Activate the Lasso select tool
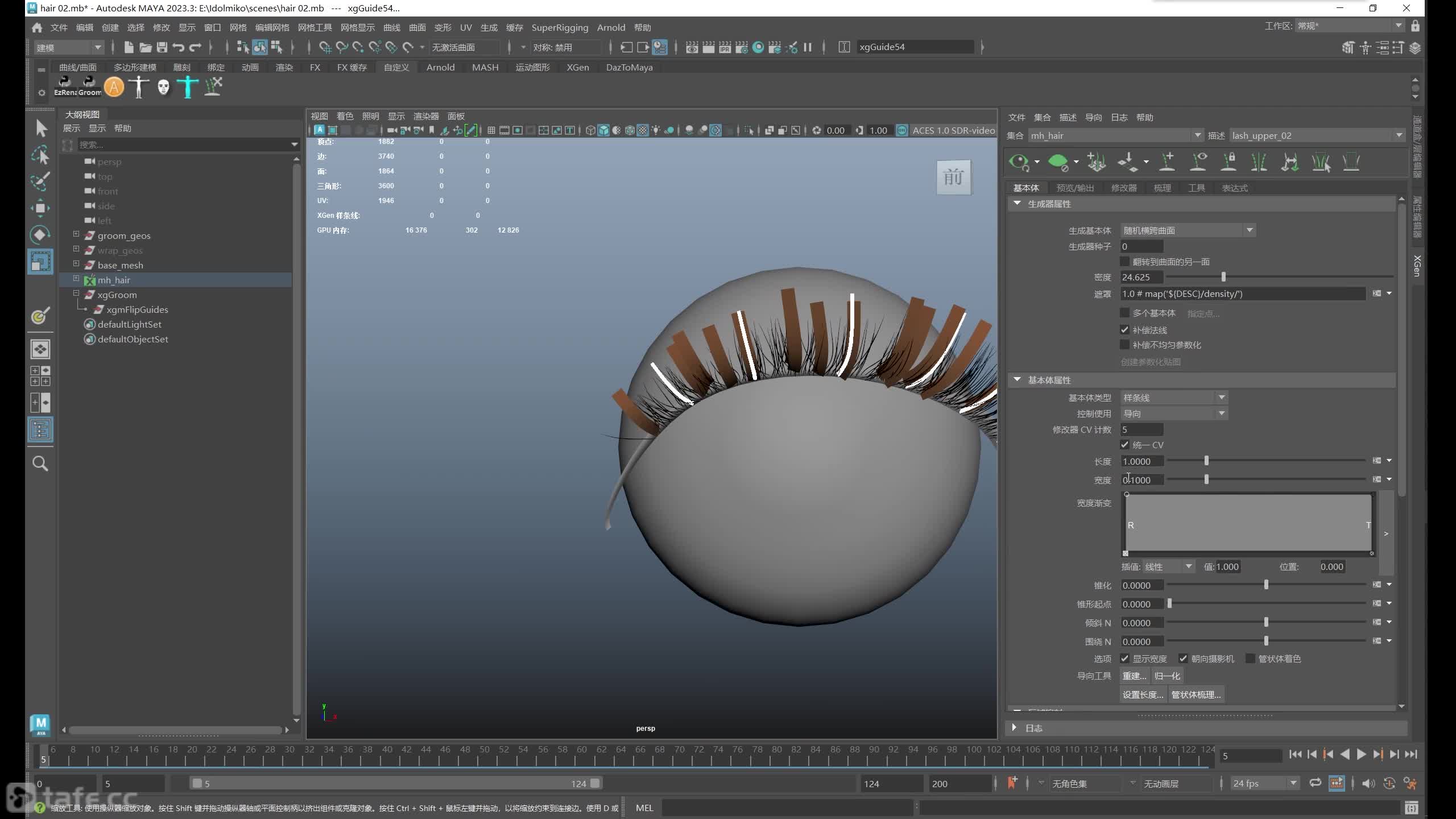Screen dimensions: 1456x819 click(x=40, y=155)
